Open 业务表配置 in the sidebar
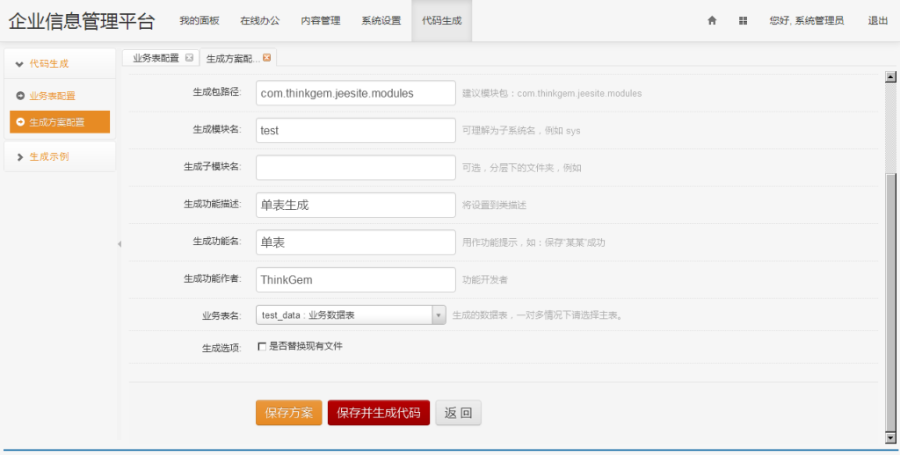This screenshot has width=900, height=455. (52, 96)
